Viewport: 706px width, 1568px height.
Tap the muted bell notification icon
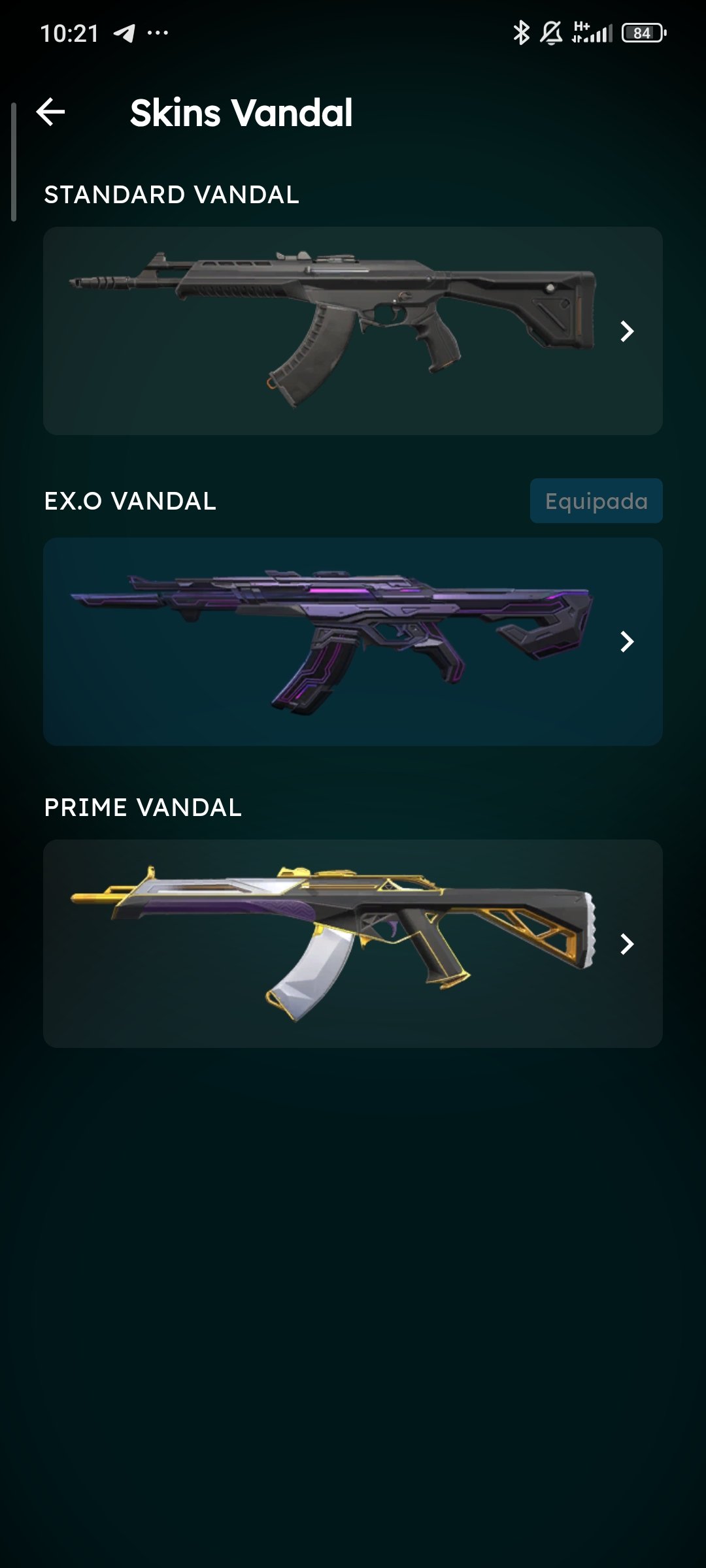[x=551, y=33]
